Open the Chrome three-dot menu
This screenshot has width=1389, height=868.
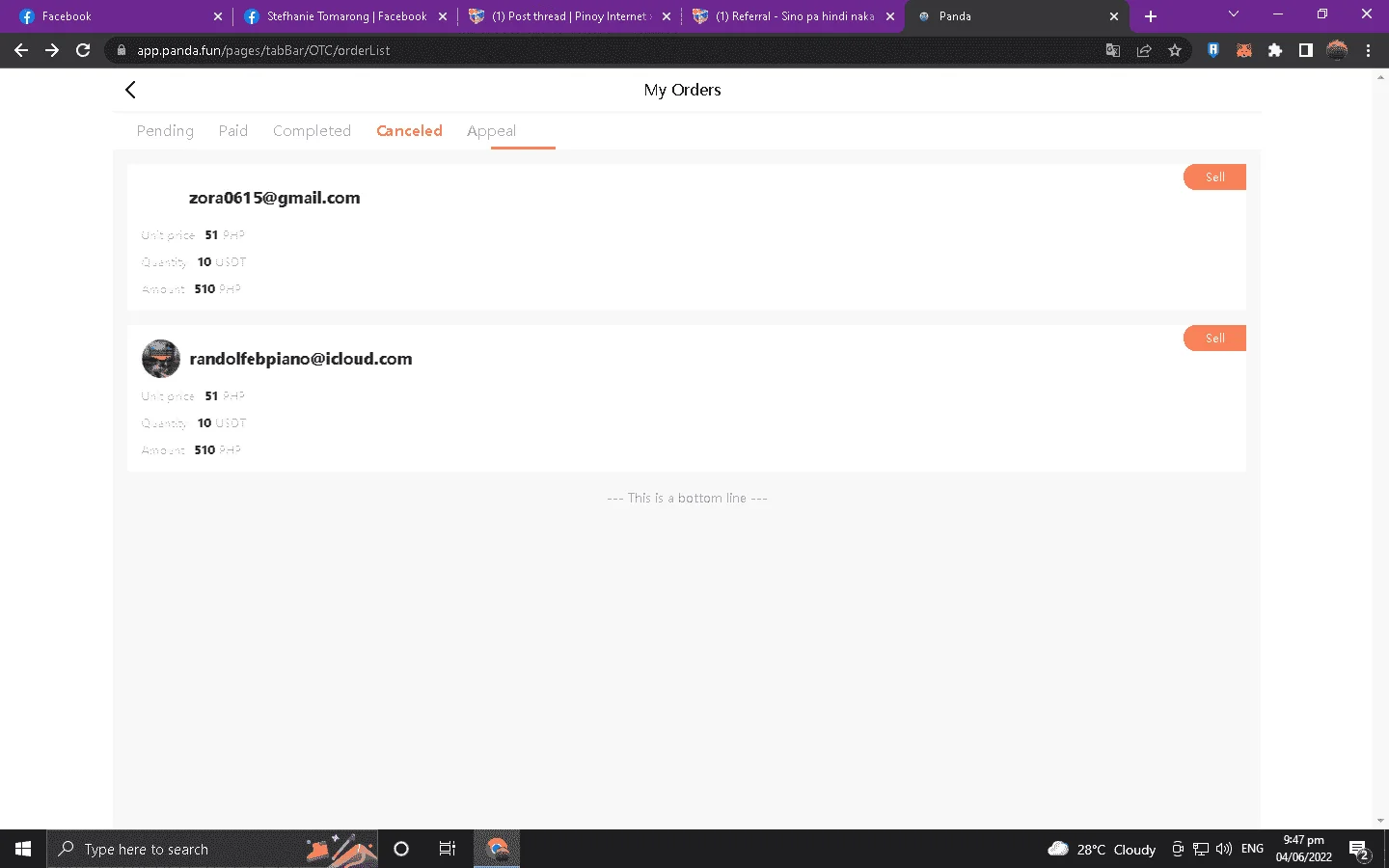(1368, 50)
